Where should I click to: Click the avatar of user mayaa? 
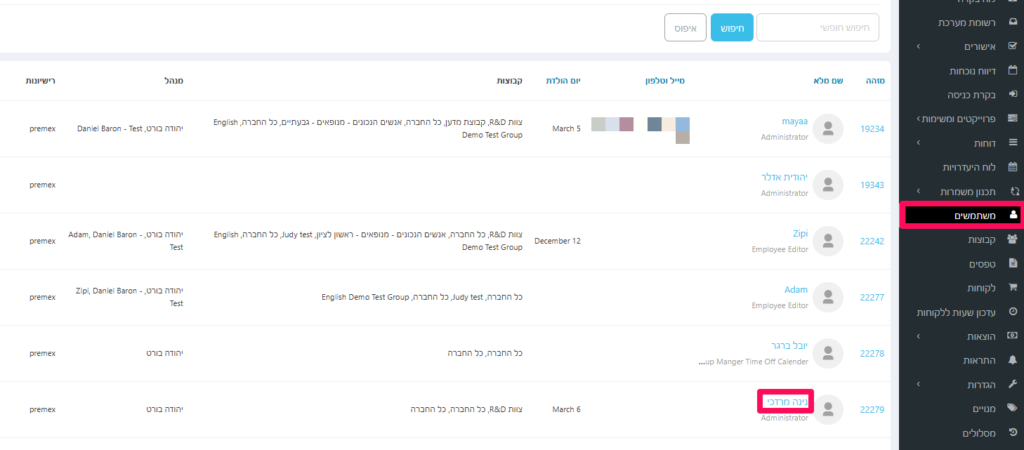pyautogui.click(x=828, y=128)
